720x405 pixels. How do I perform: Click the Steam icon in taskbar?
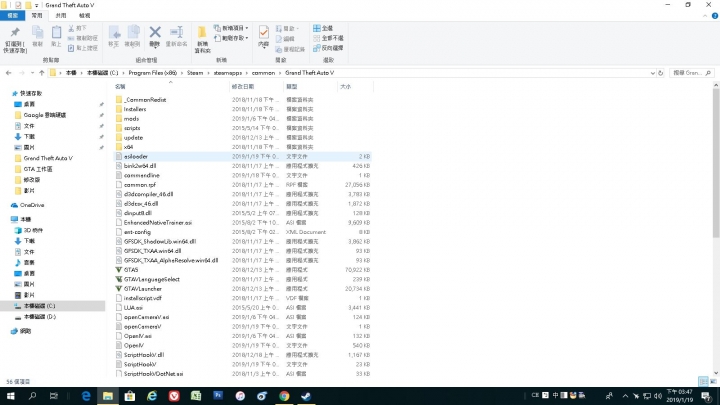click(306, 396)
